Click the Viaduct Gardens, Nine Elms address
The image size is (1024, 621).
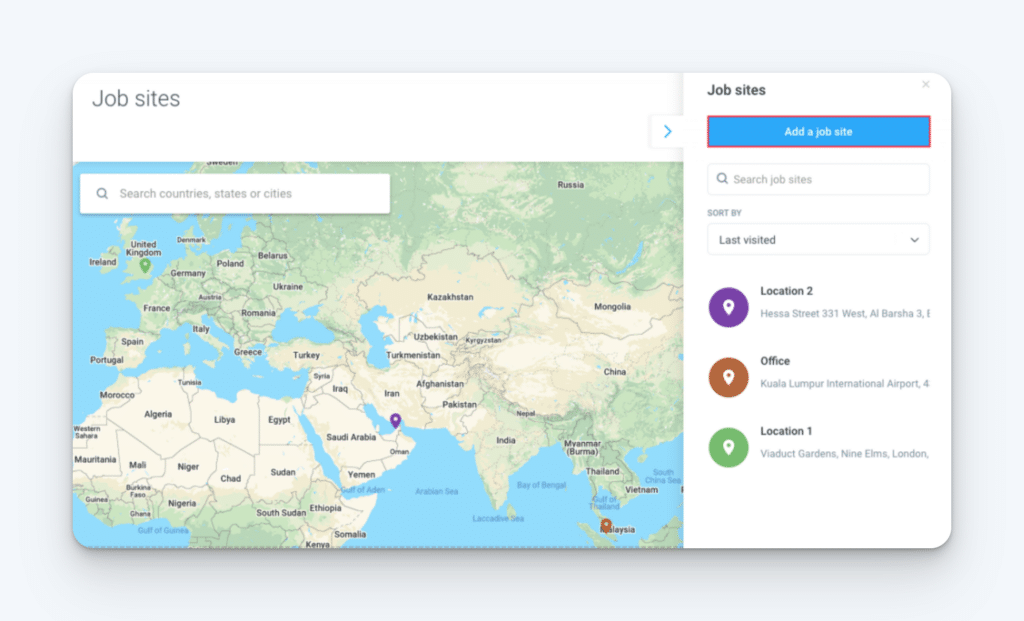(x=844, y=453)
